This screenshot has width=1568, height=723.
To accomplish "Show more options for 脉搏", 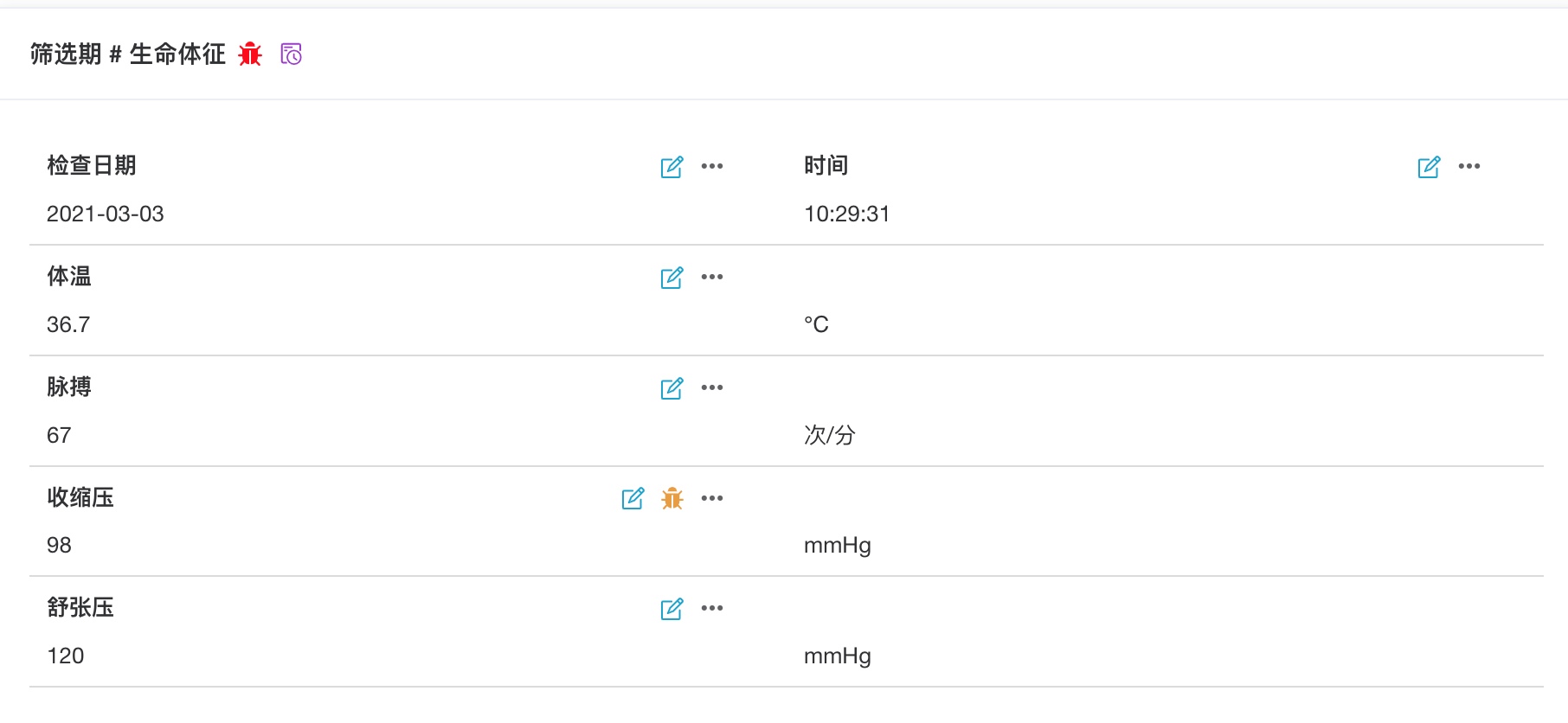I will coord(712,387).
